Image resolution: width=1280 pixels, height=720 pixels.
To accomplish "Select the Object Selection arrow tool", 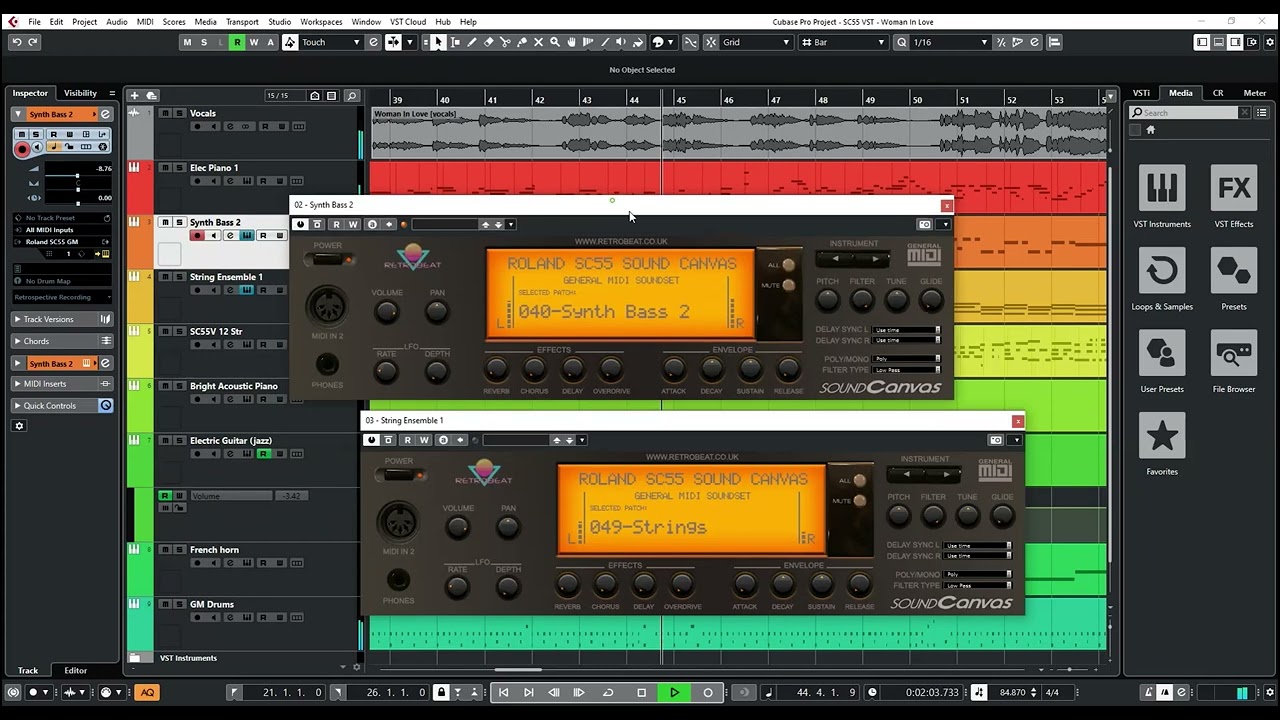I will click(x=438, y=42).
